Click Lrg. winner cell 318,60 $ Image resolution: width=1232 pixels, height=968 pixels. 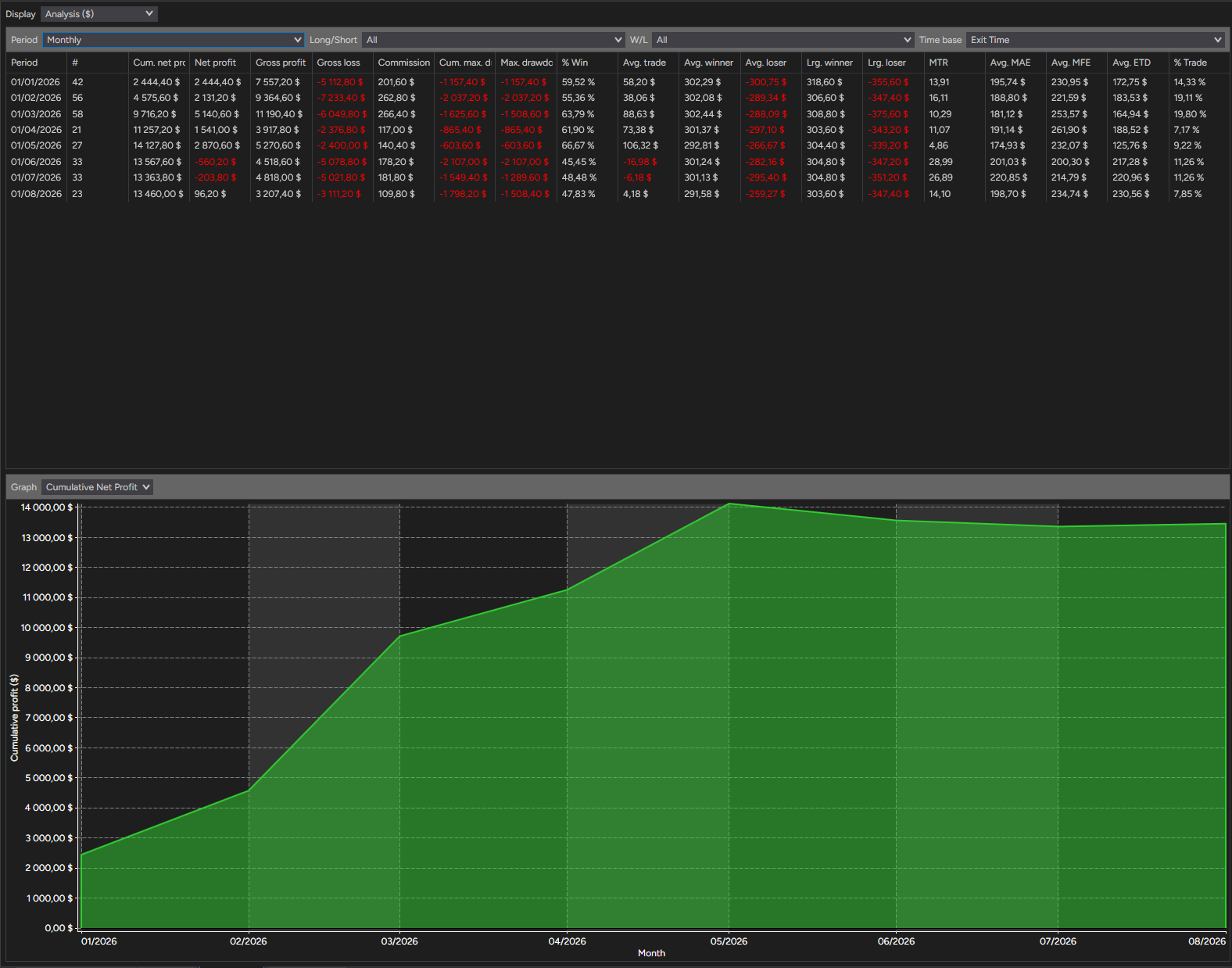tap(825, 82)
